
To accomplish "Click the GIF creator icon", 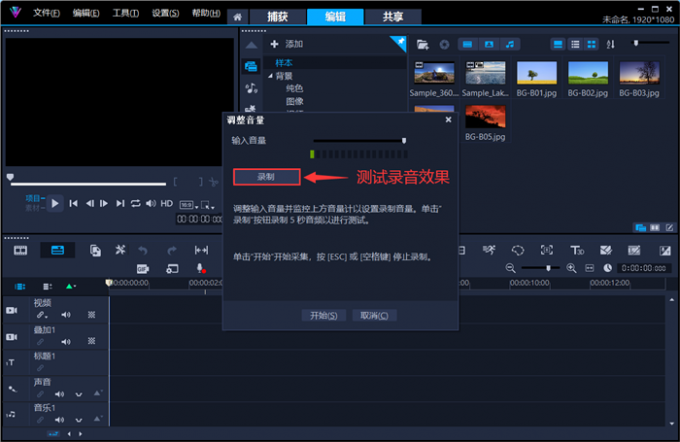I will [x=143, y=269].
